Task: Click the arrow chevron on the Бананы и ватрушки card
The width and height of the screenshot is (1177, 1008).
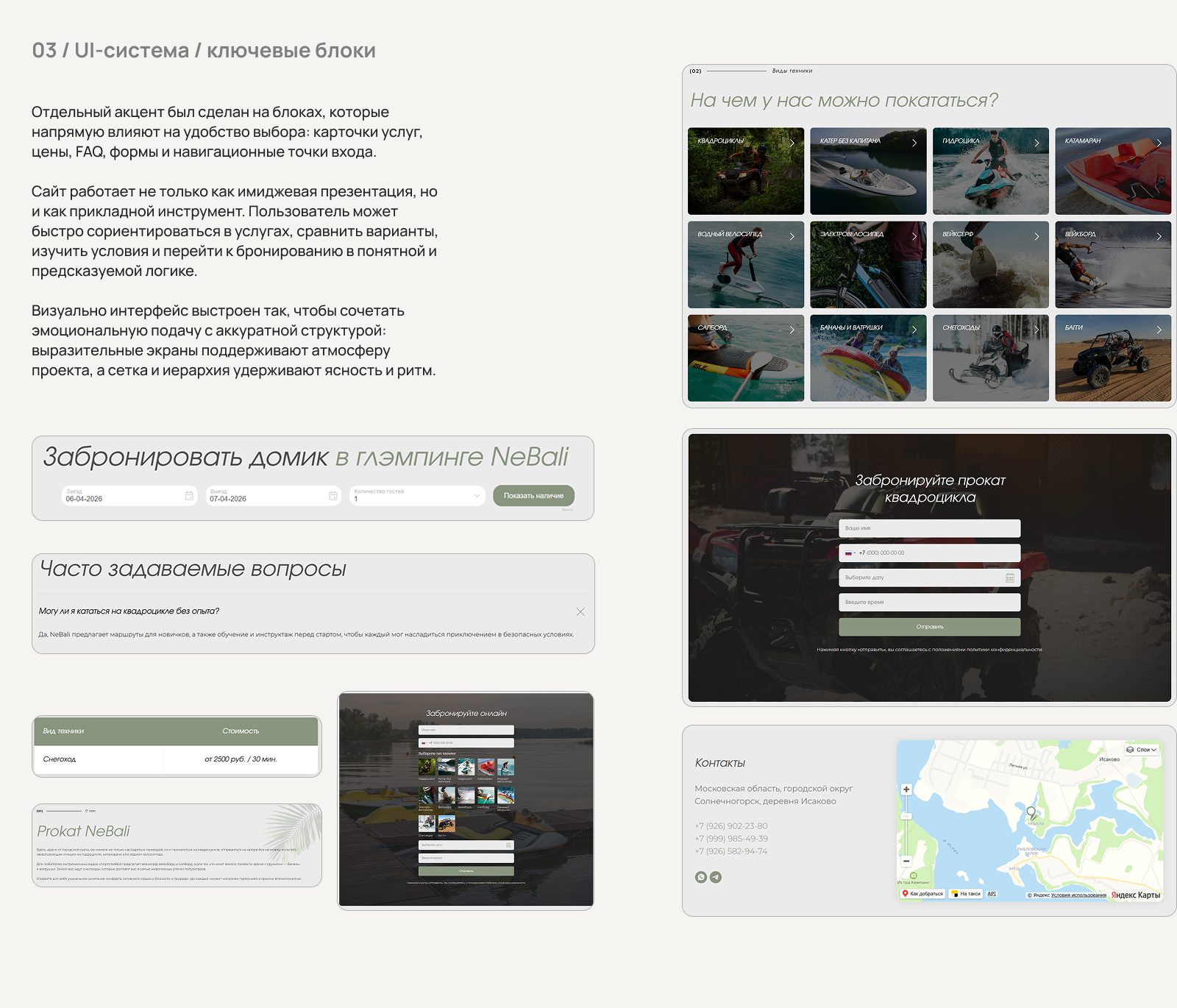Action: point(914,330)
